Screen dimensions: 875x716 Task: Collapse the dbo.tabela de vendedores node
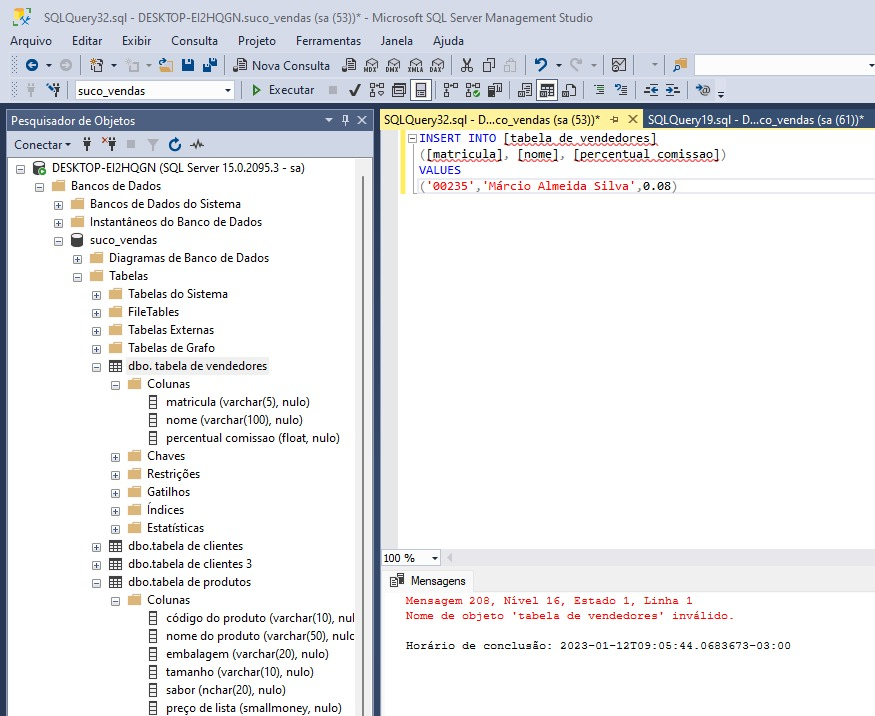[97, 367]
